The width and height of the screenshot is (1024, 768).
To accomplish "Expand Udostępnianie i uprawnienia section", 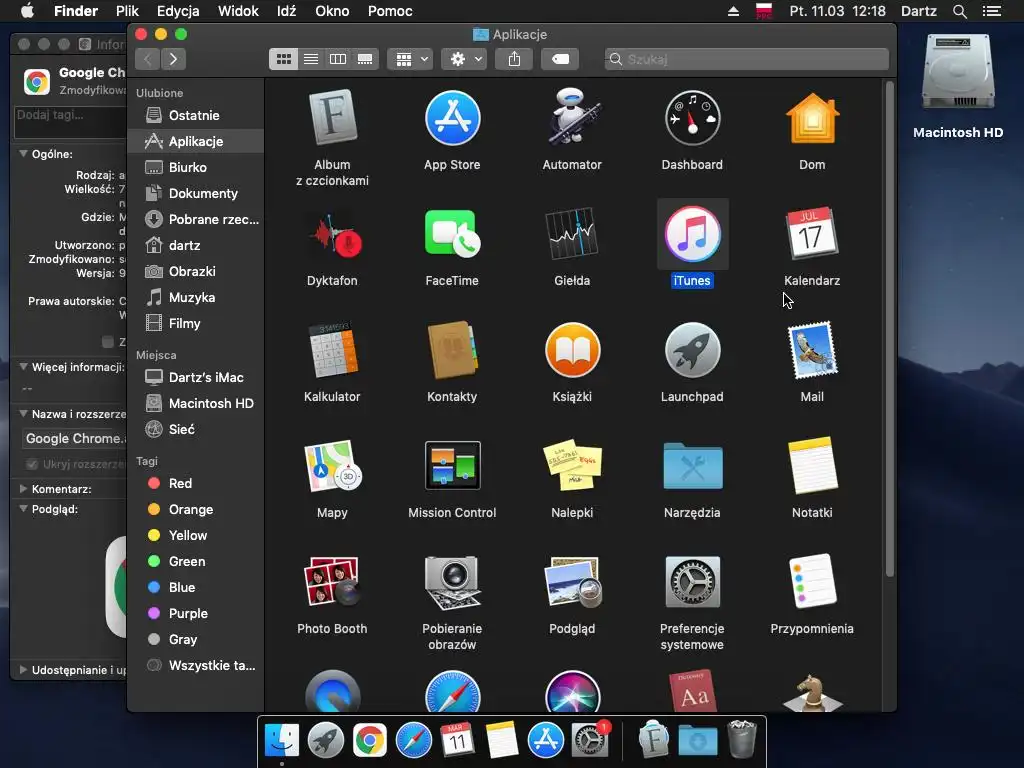I will [24, 669].
